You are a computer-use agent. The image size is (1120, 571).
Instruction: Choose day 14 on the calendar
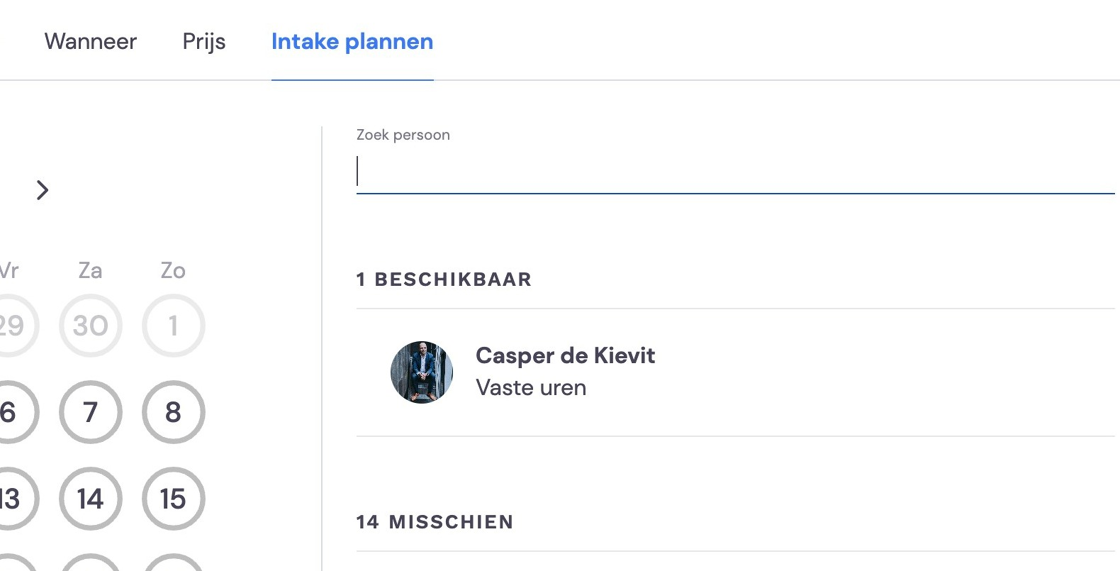pyautogui.click(x=91, y=498)
